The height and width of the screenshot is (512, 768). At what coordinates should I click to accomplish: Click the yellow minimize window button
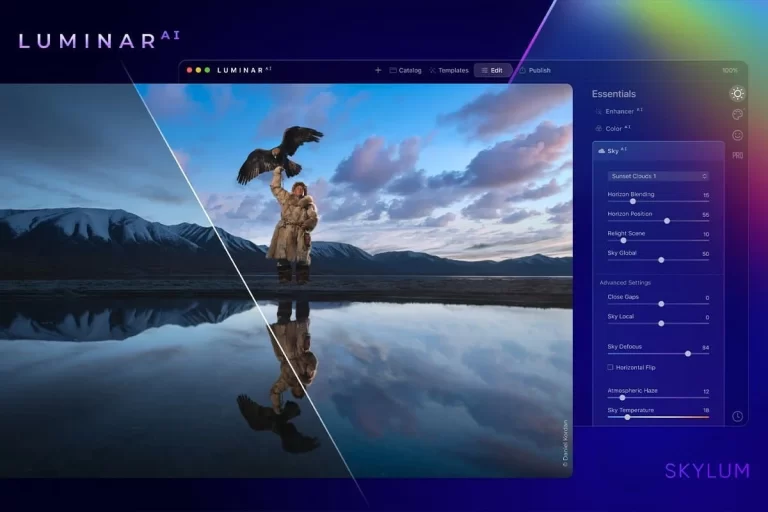[x=198, y=71]
